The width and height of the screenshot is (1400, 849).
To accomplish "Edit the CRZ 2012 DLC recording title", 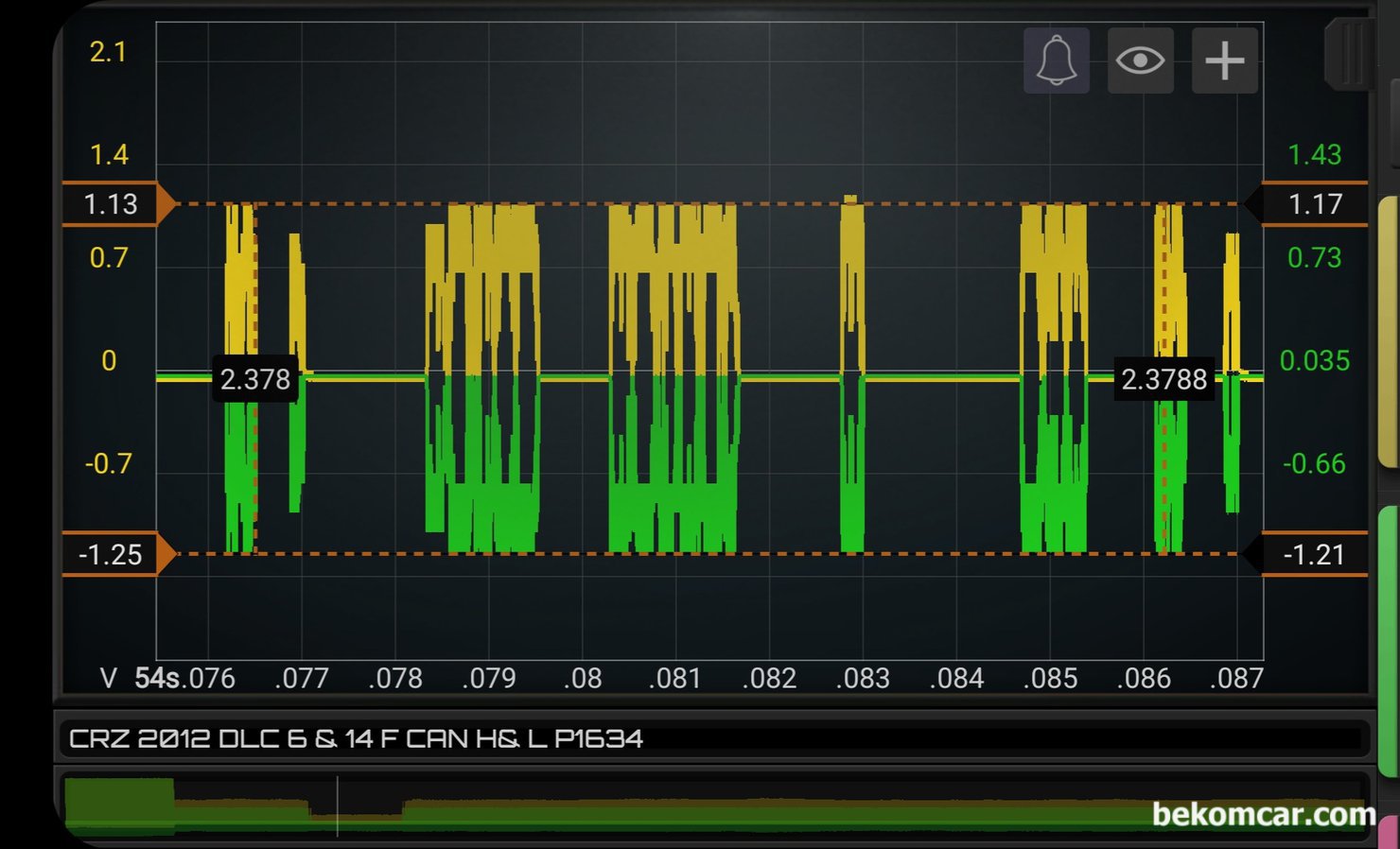I will pyautogui.click(x=356, y=738).
